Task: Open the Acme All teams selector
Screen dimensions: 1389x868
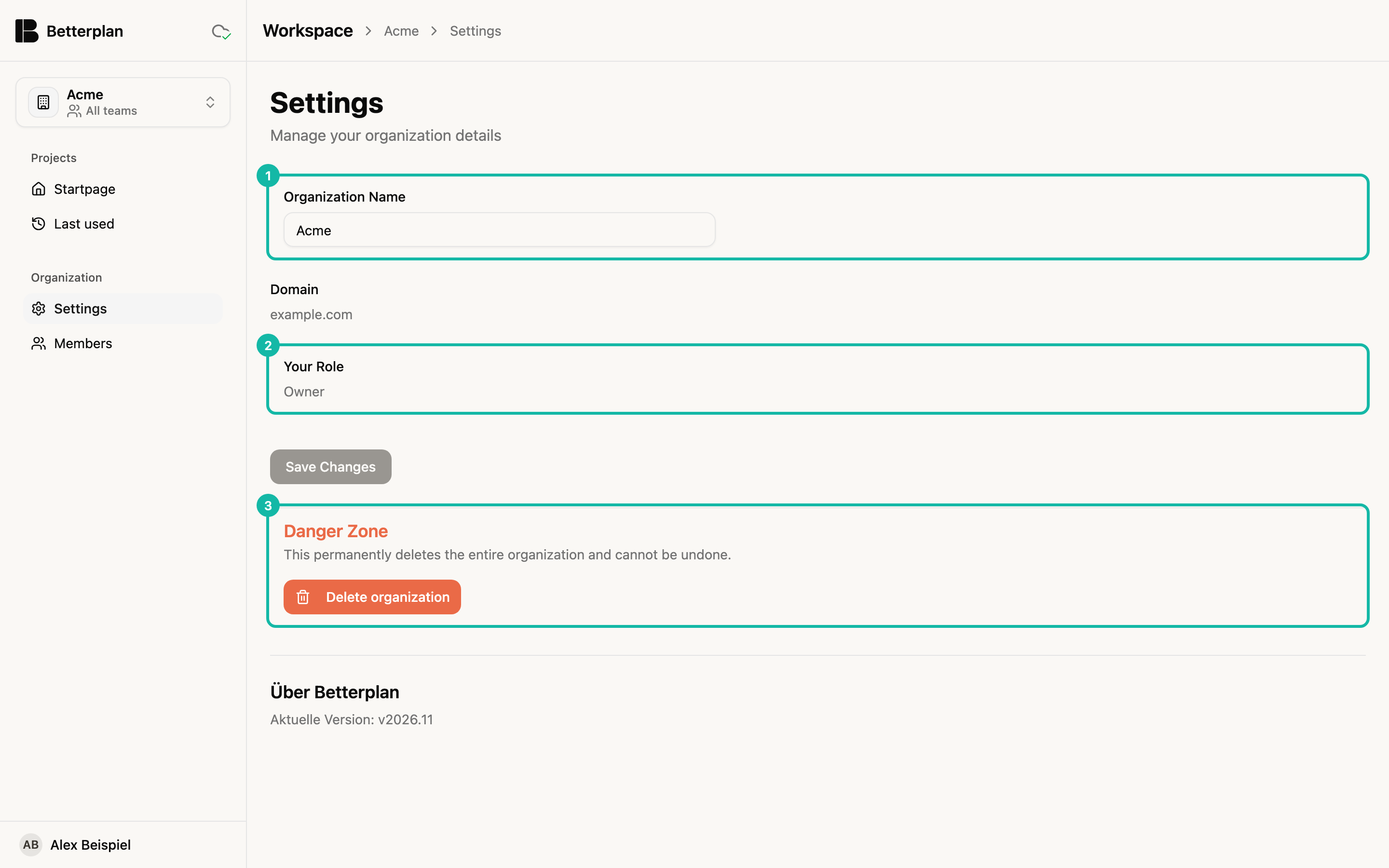Action: tap(123, 102)
